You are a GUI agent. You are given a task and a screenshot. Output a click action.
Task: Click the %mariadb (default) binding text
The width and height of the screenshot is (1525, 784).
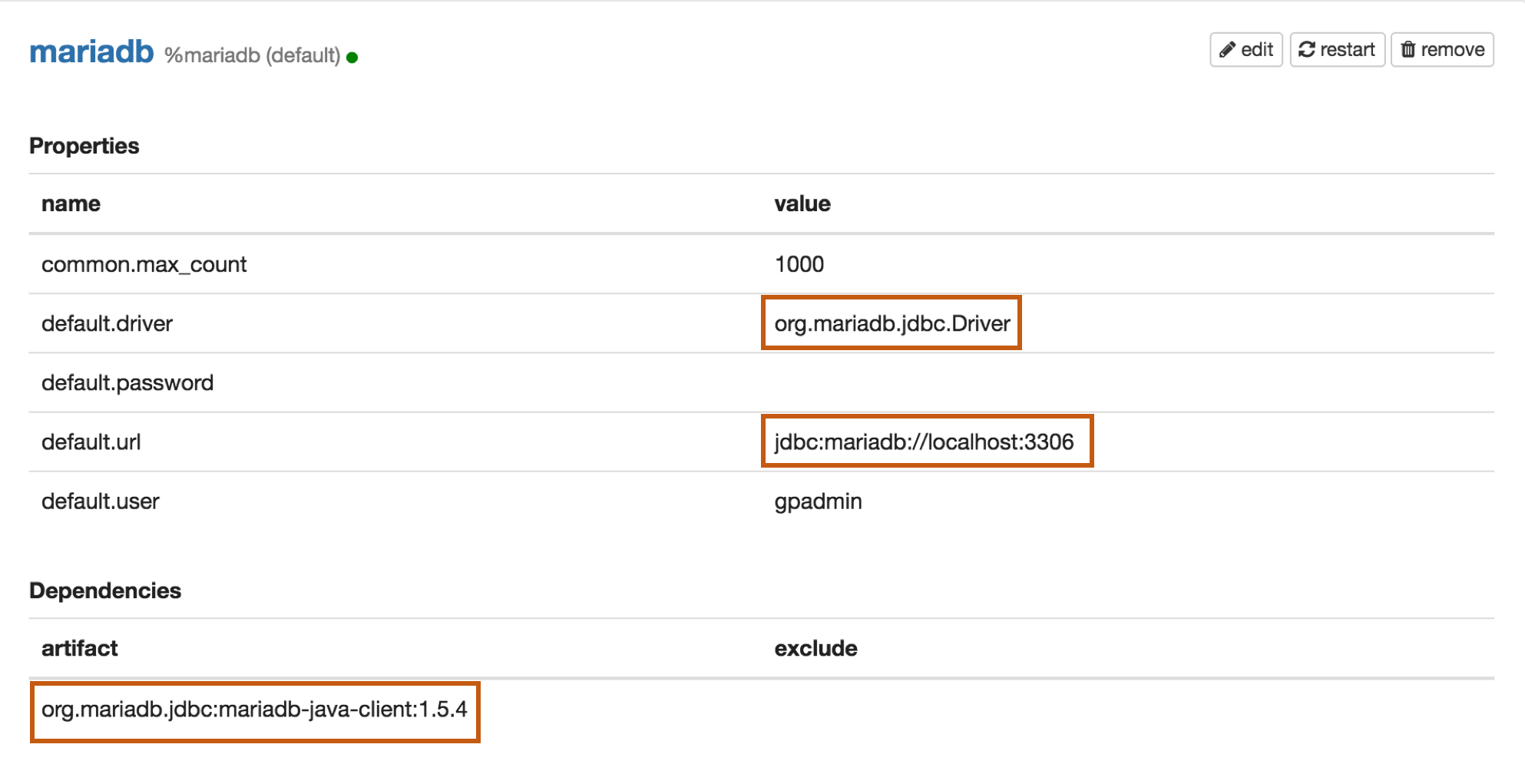pos(252,55)
